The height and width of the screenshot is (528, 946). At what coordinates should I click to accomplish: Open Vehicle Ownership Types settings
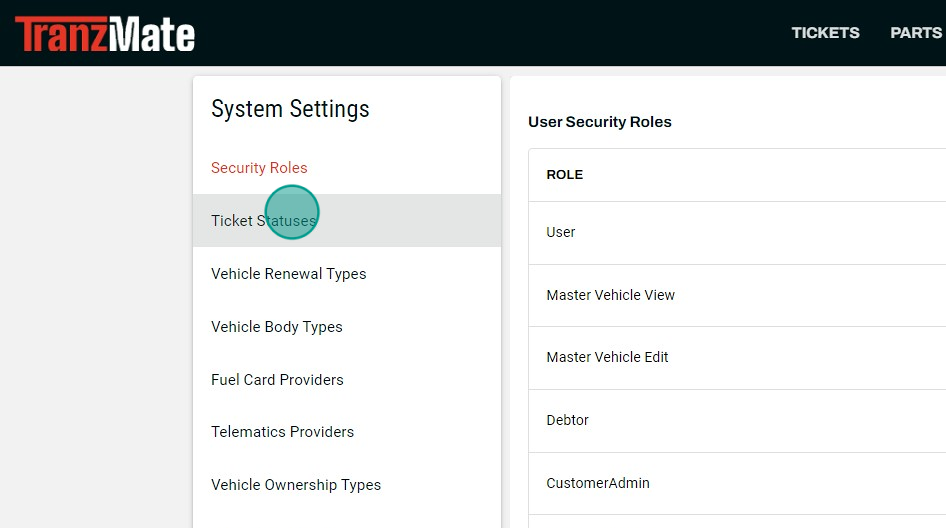(x=347, y=485)
